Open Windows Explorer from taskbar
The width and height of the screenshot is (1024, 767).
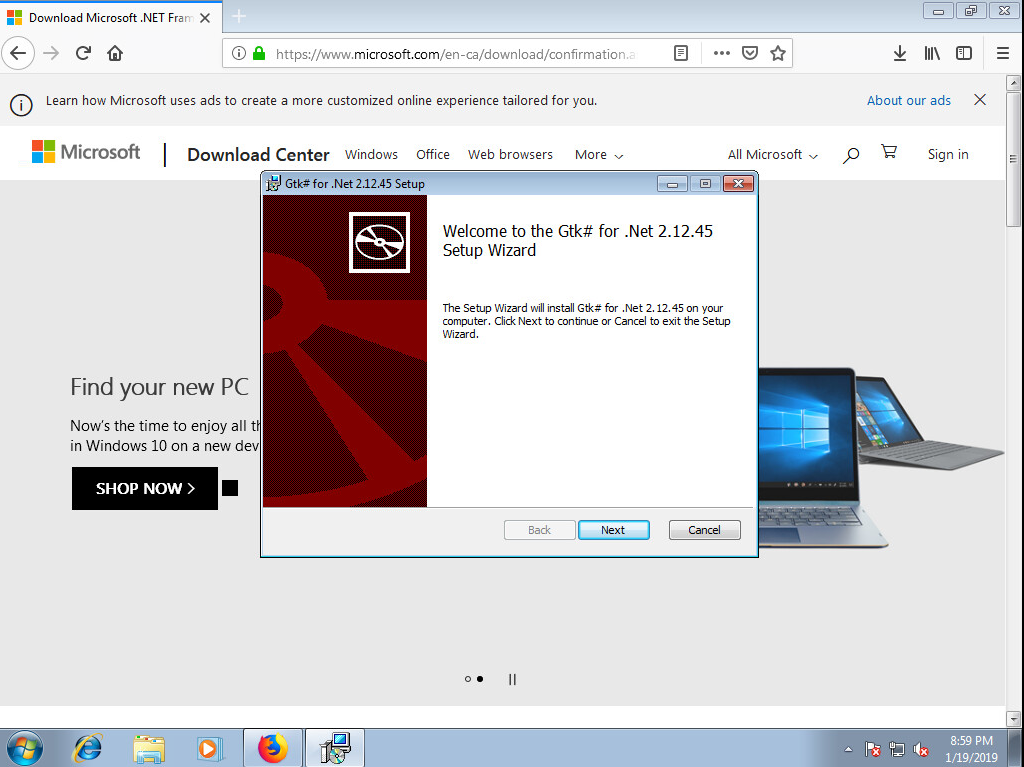point(149,749)
